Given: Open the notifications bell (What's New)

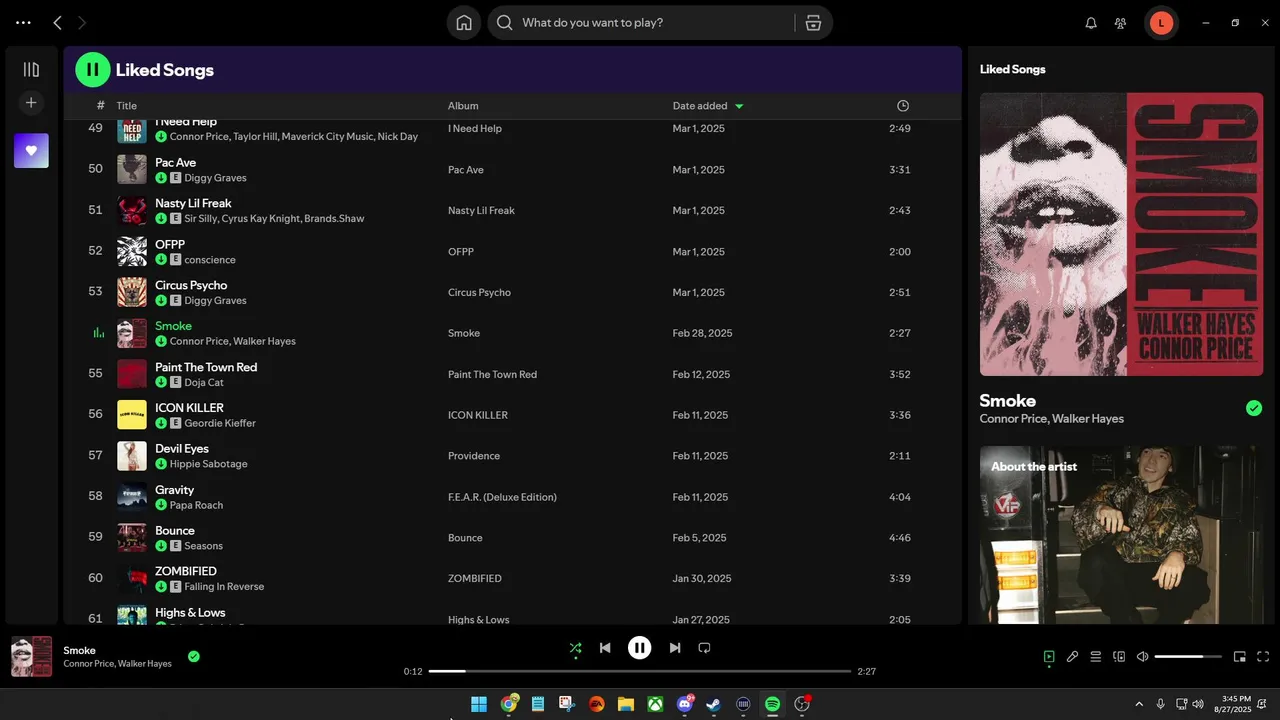Looking at the screenshot, I should coord(1091,23).
